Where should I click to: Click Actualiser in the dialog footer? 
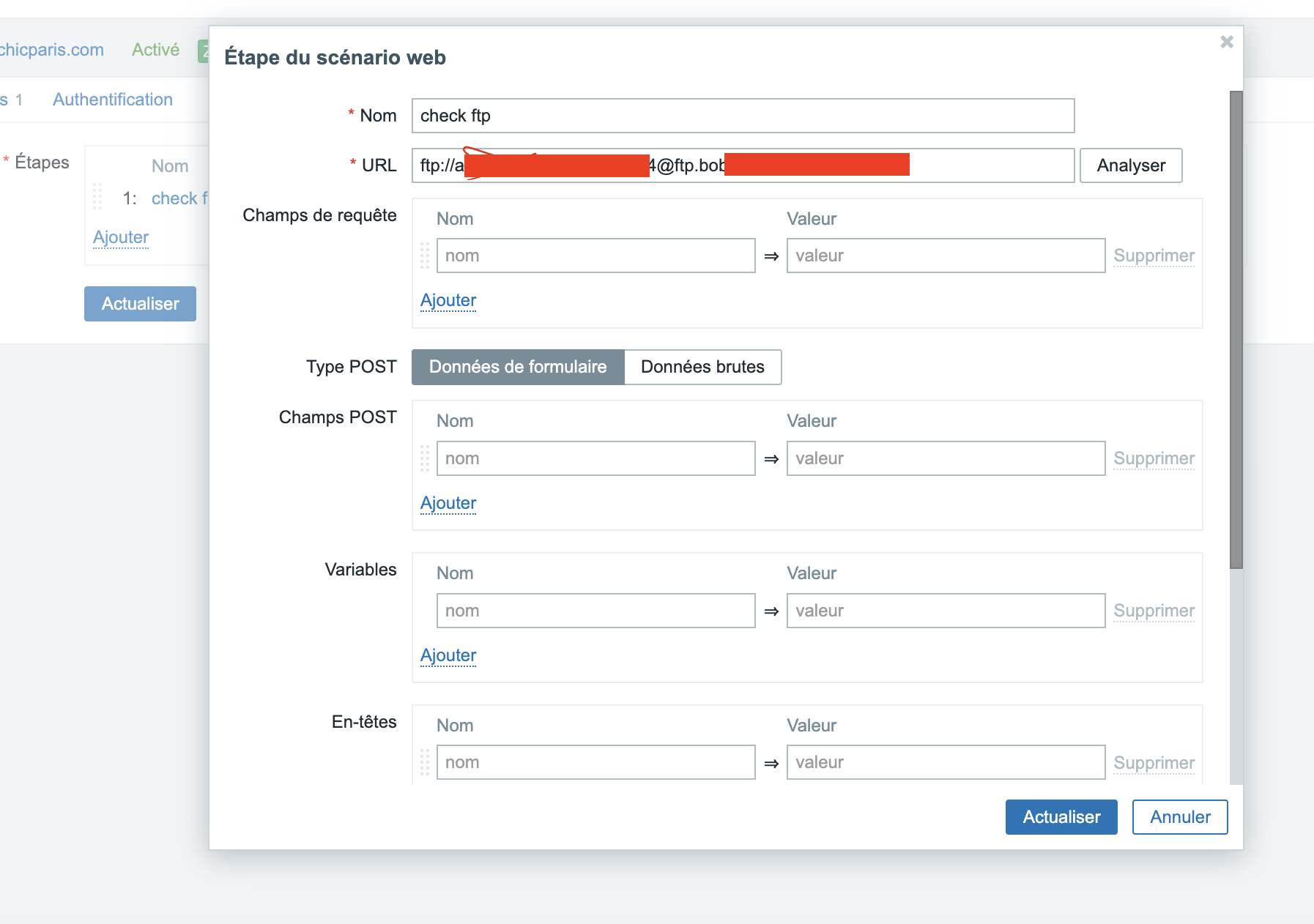coord(1061,817)
